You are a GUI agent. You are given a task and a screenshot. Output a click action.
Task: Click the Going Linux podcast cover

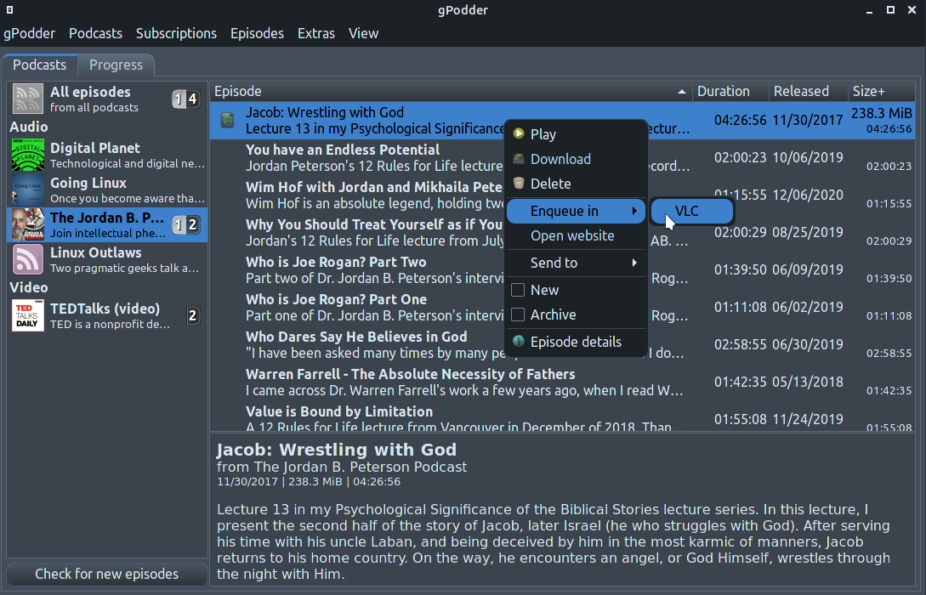(28, 189)
